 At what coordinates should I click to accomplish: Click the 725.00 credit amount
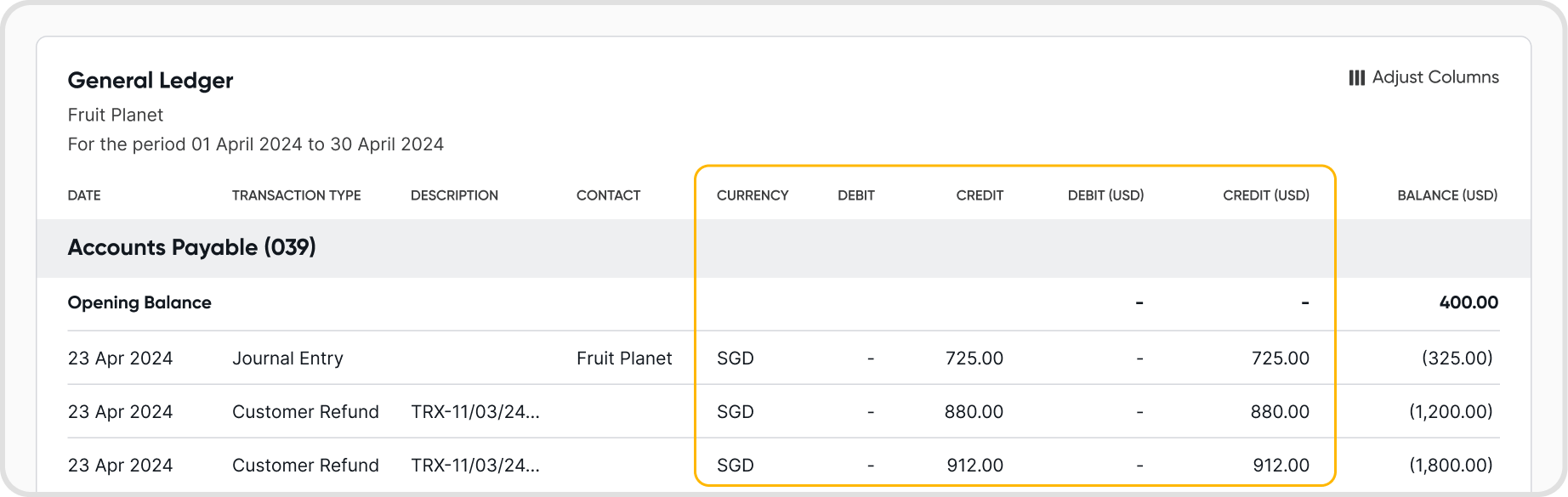(x=974, y=359)
